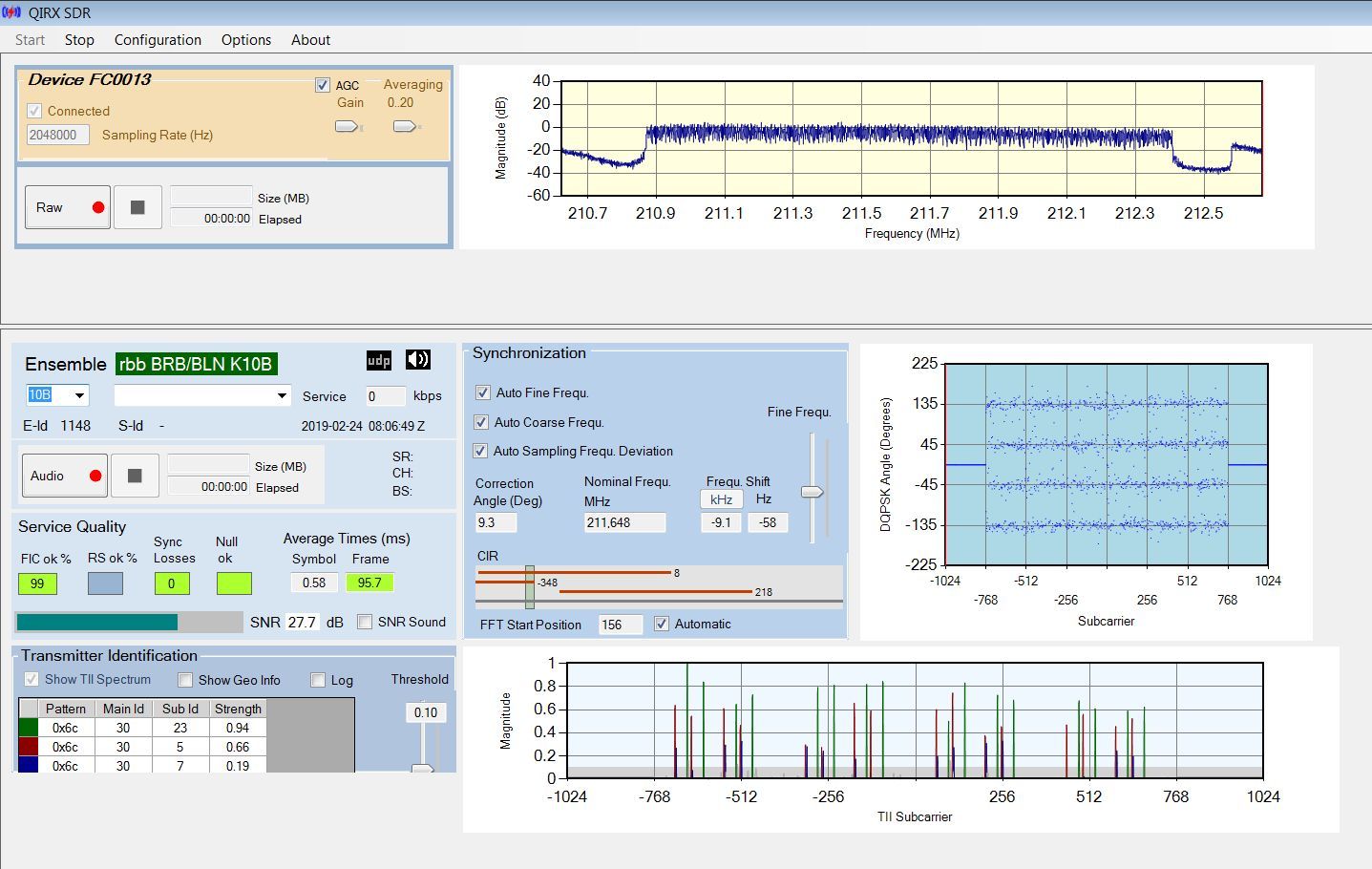Start audio recording with Audio button
Screen dimensions: 1372x869
coord(64,476)
